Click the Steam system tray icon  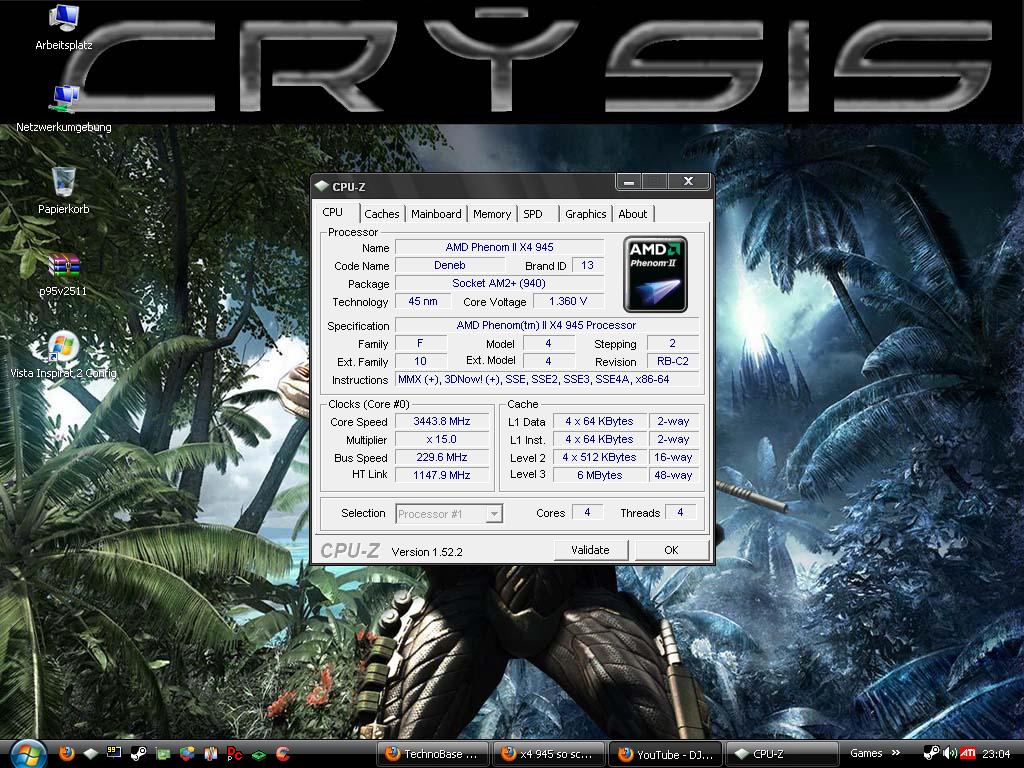[x=932, y=754]
